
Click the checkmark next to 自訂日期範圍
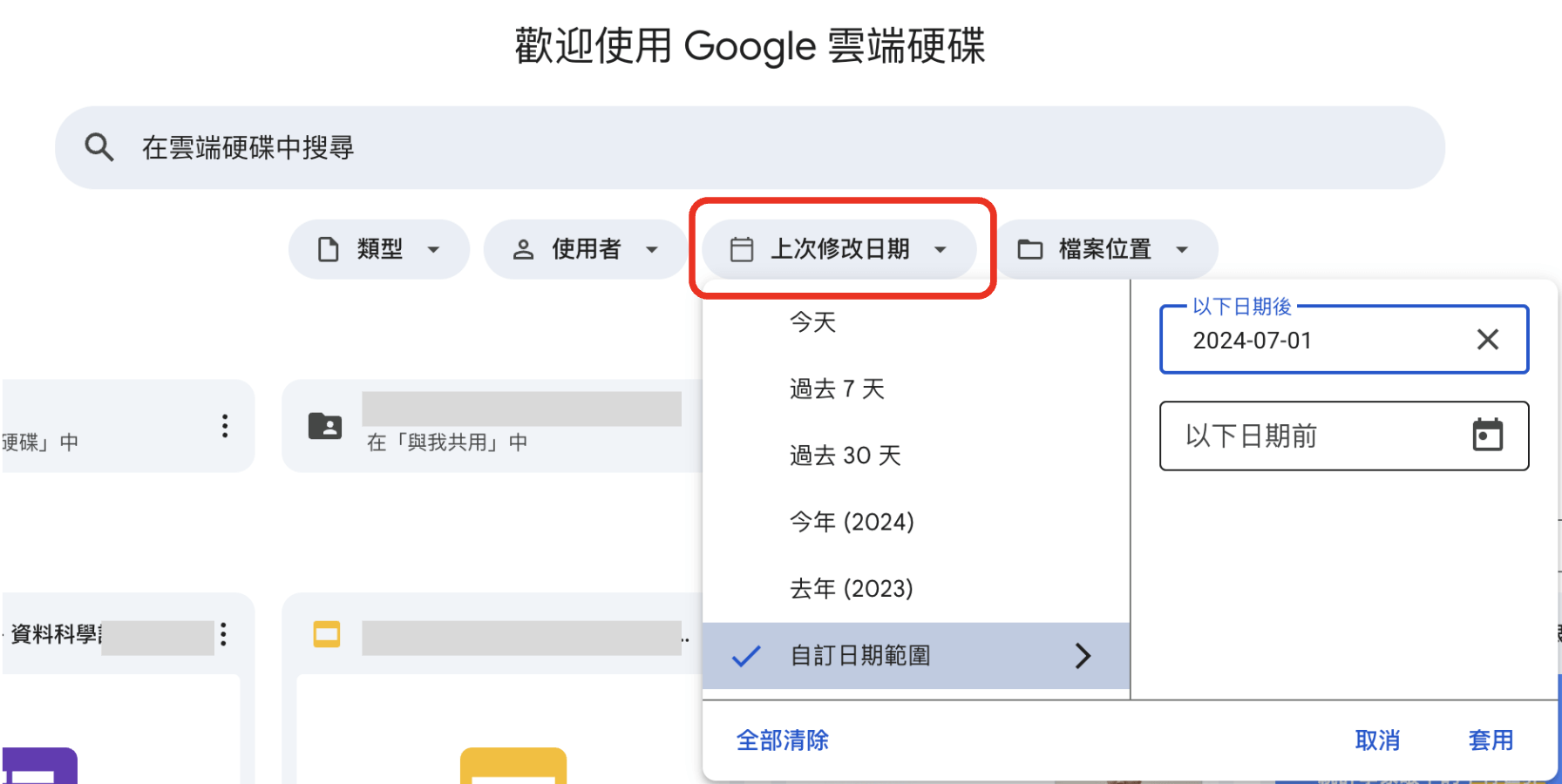click(746, 656)
